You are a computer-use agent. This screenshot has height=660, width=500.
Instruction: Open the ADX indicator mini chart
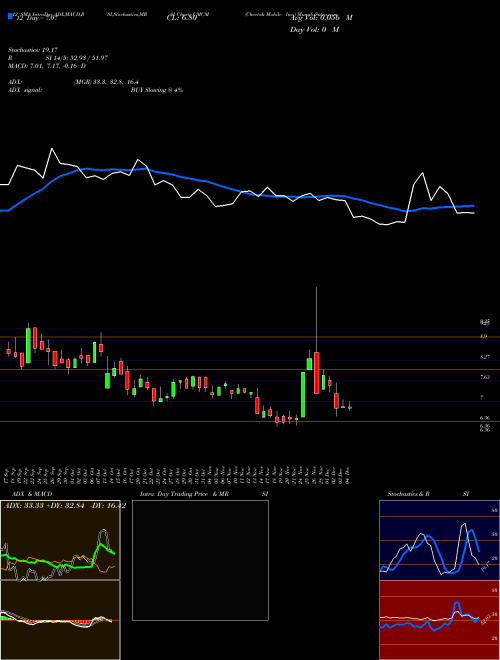60,540
